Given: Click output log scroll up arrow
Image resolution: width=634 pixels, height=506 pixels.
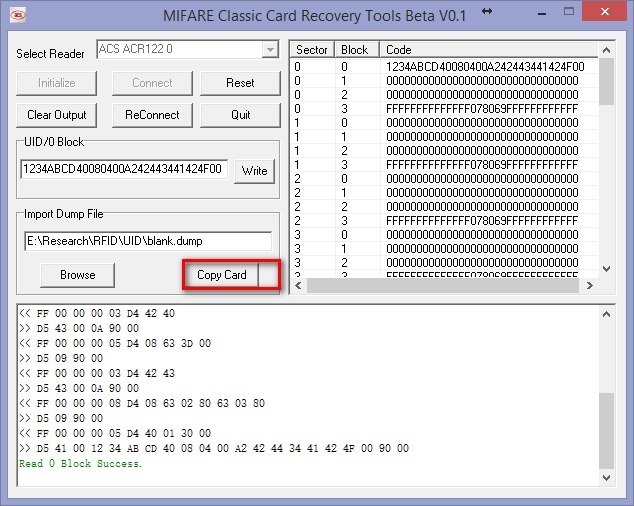Looking at the screenshot, I should [606, 314].
